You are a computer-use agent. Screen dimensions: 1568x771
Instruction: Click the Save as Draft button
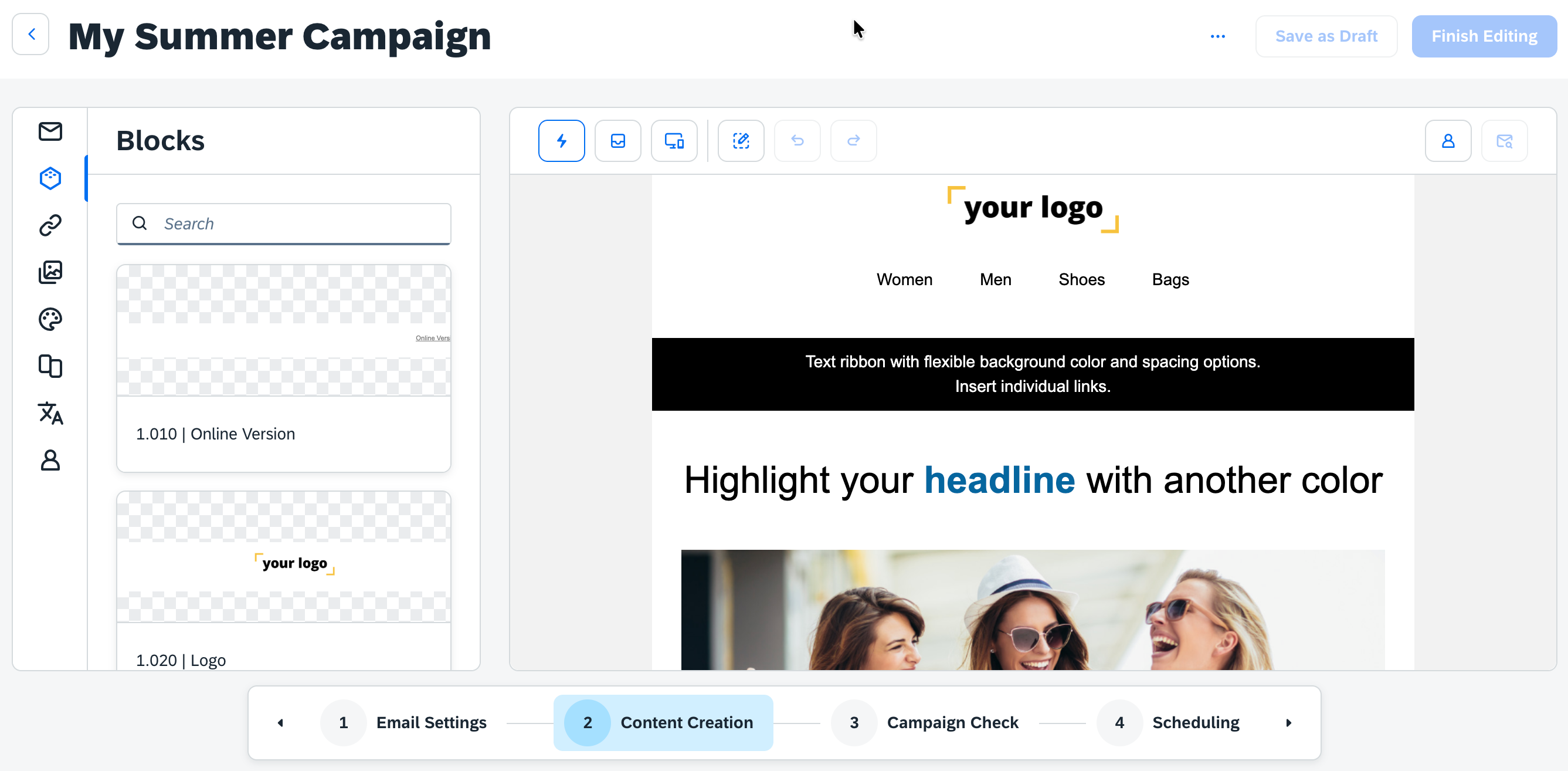[1326, 36]
